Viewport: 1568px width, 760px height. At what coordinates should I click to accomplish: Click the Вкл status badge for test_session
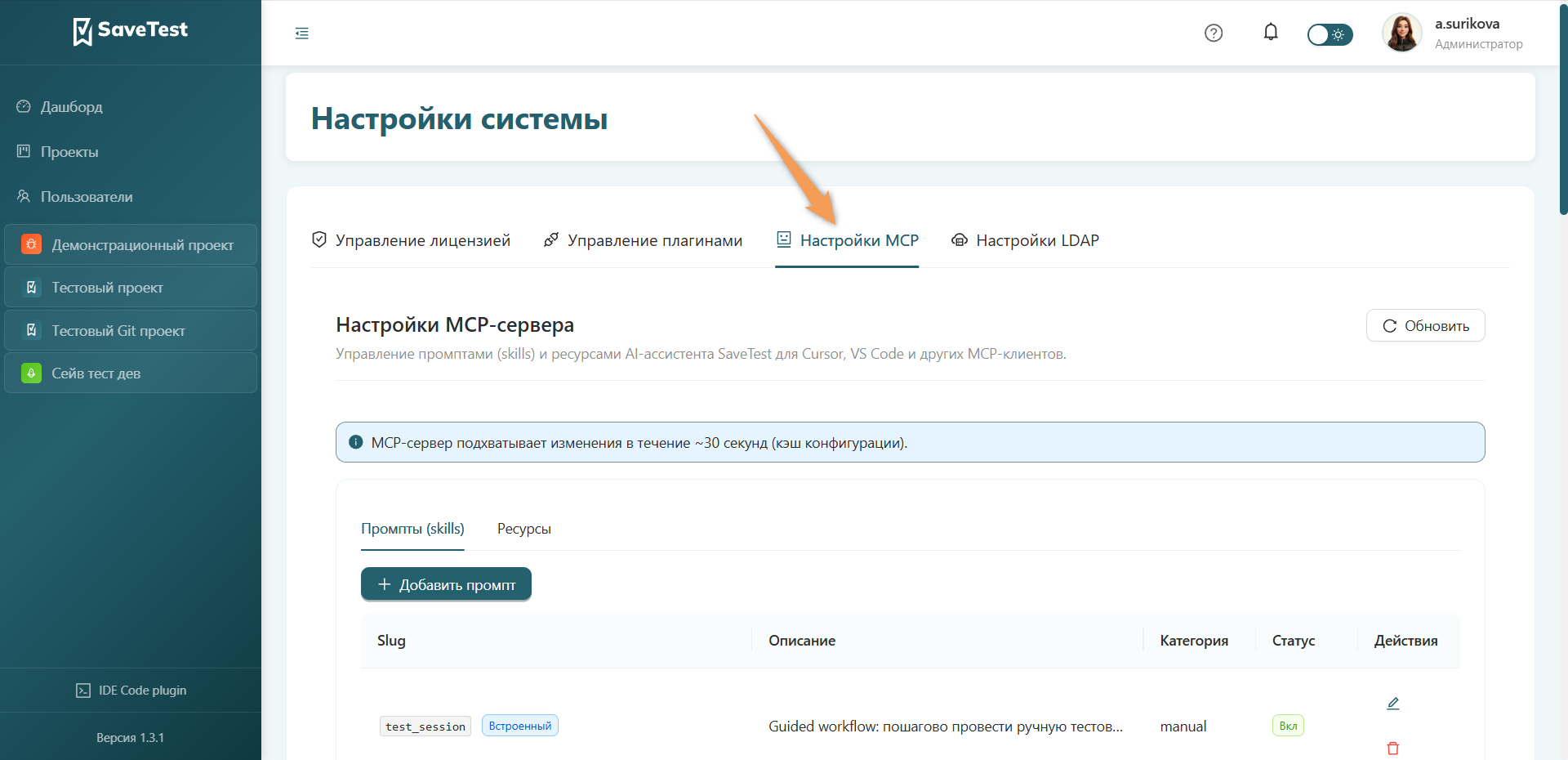coord(1288,726)
